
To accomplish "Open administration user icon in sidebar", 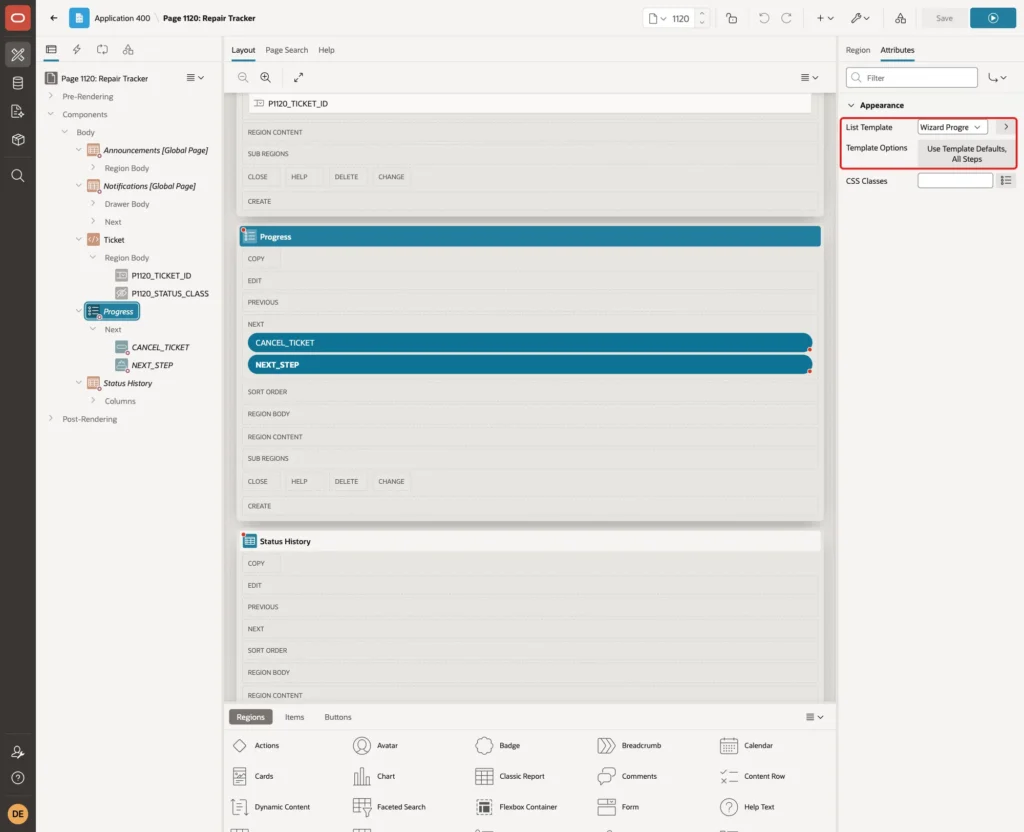I will 18,752.
